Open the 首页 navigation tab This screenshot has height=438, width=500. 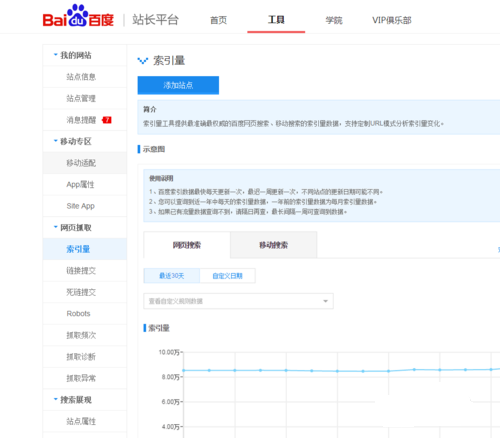point(218,20)
